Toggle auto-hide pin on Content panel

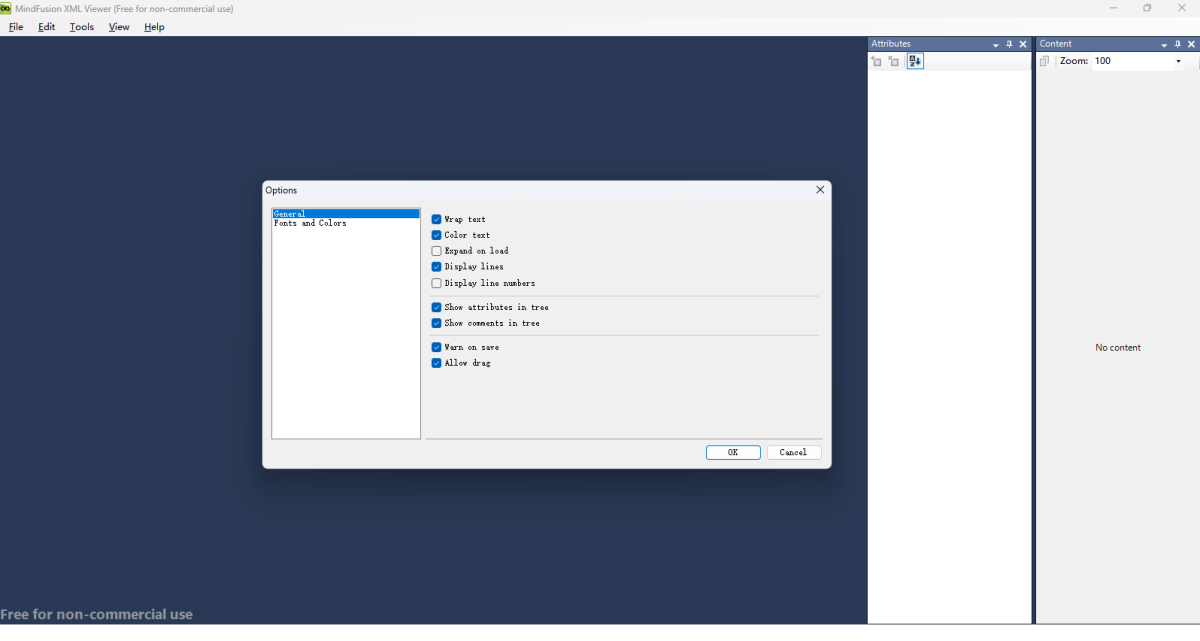pyautogui.click(x=1177, y=44)
